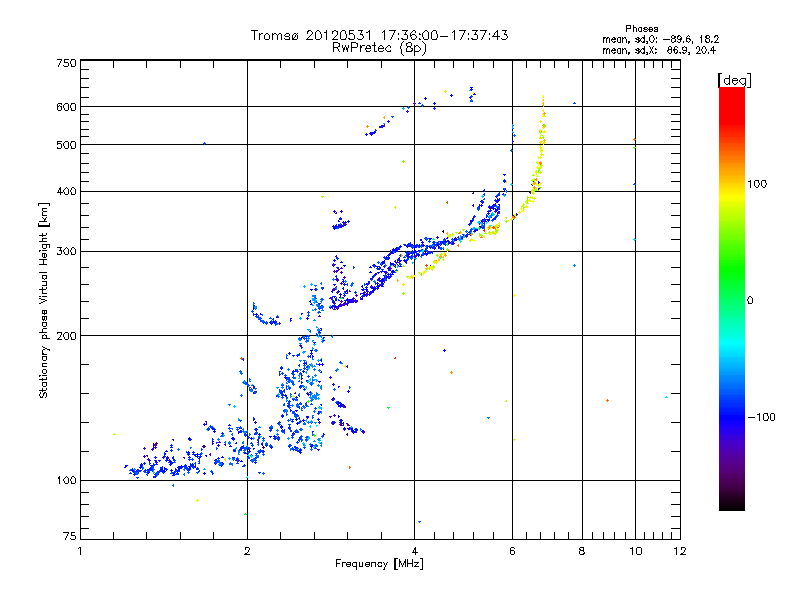
Task: Click the '1' frequency tick label
Action: (80, 551)
